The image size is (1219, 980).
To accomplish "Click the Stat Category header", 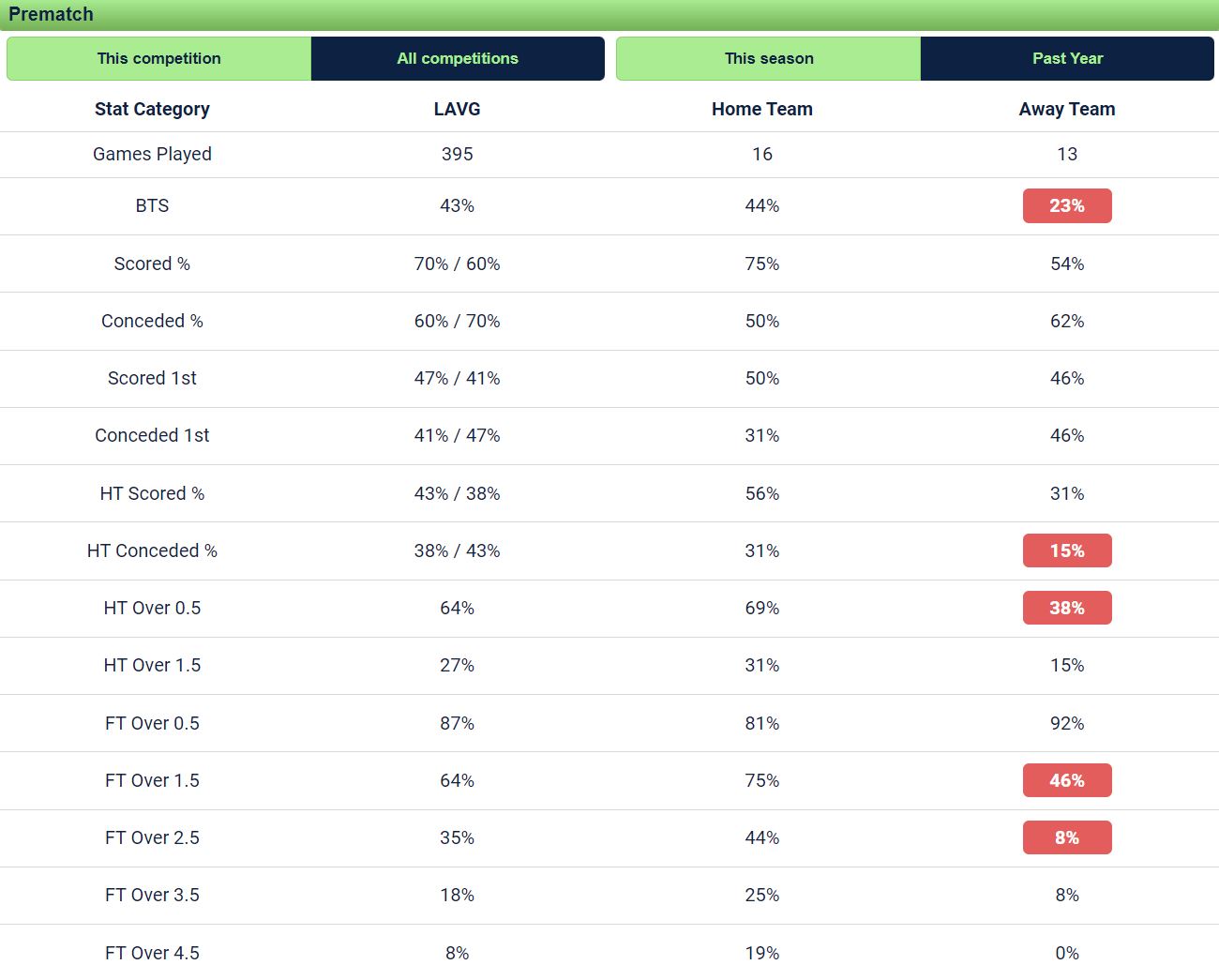I will pos(152,109).
